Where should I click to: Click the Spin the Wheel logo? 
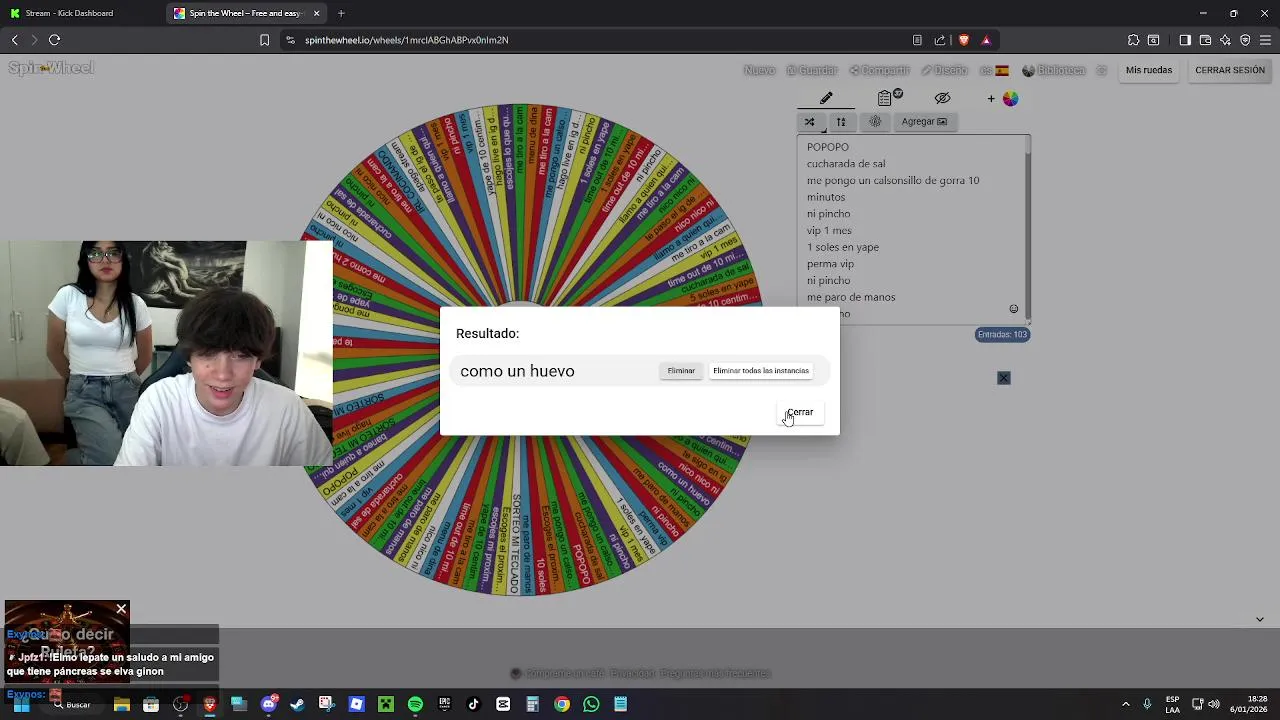pos(51,68)
